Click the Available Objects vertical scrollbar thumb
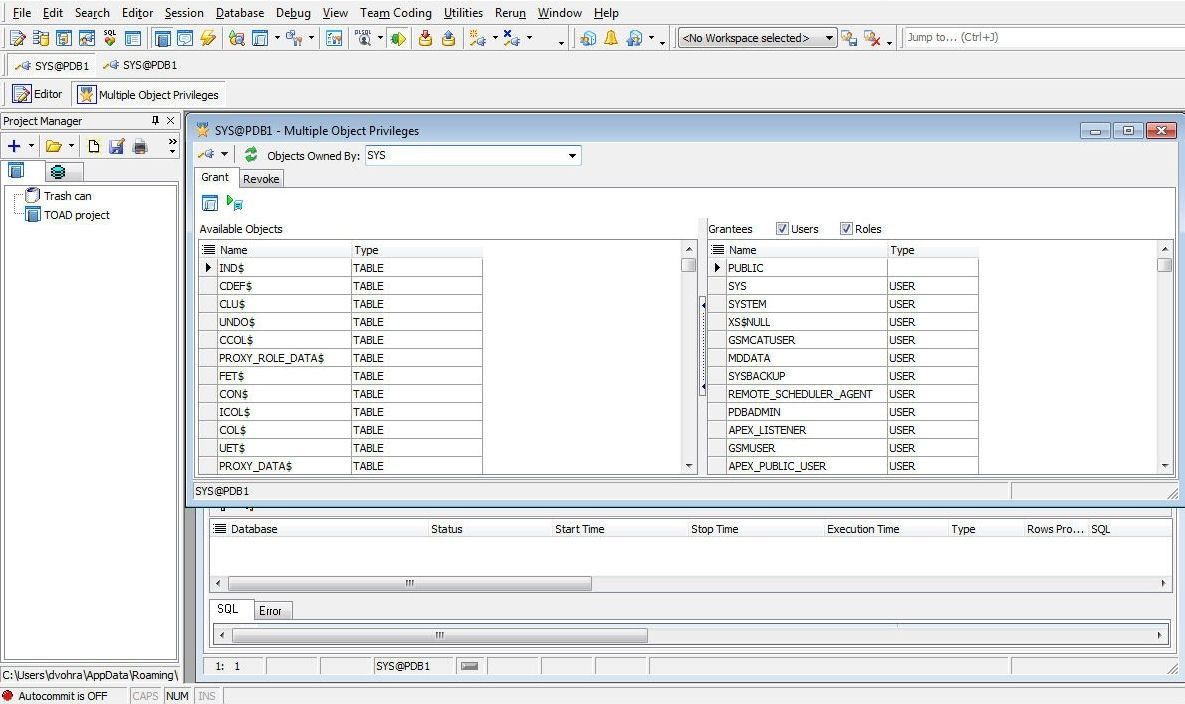 pyautogui.click(x=688, y=265)
